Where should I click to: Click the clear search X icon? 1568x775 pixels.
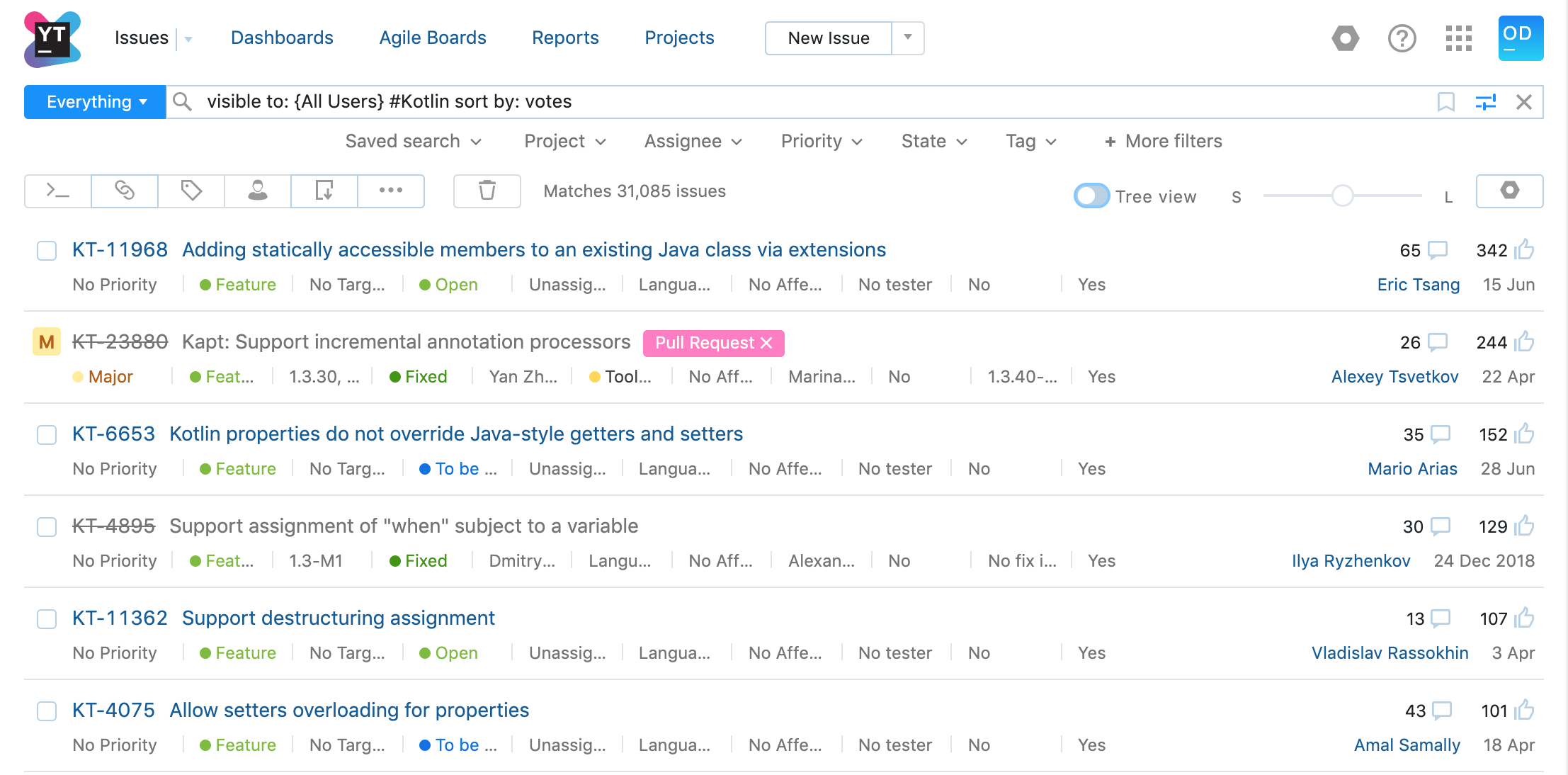(1527, 101)
